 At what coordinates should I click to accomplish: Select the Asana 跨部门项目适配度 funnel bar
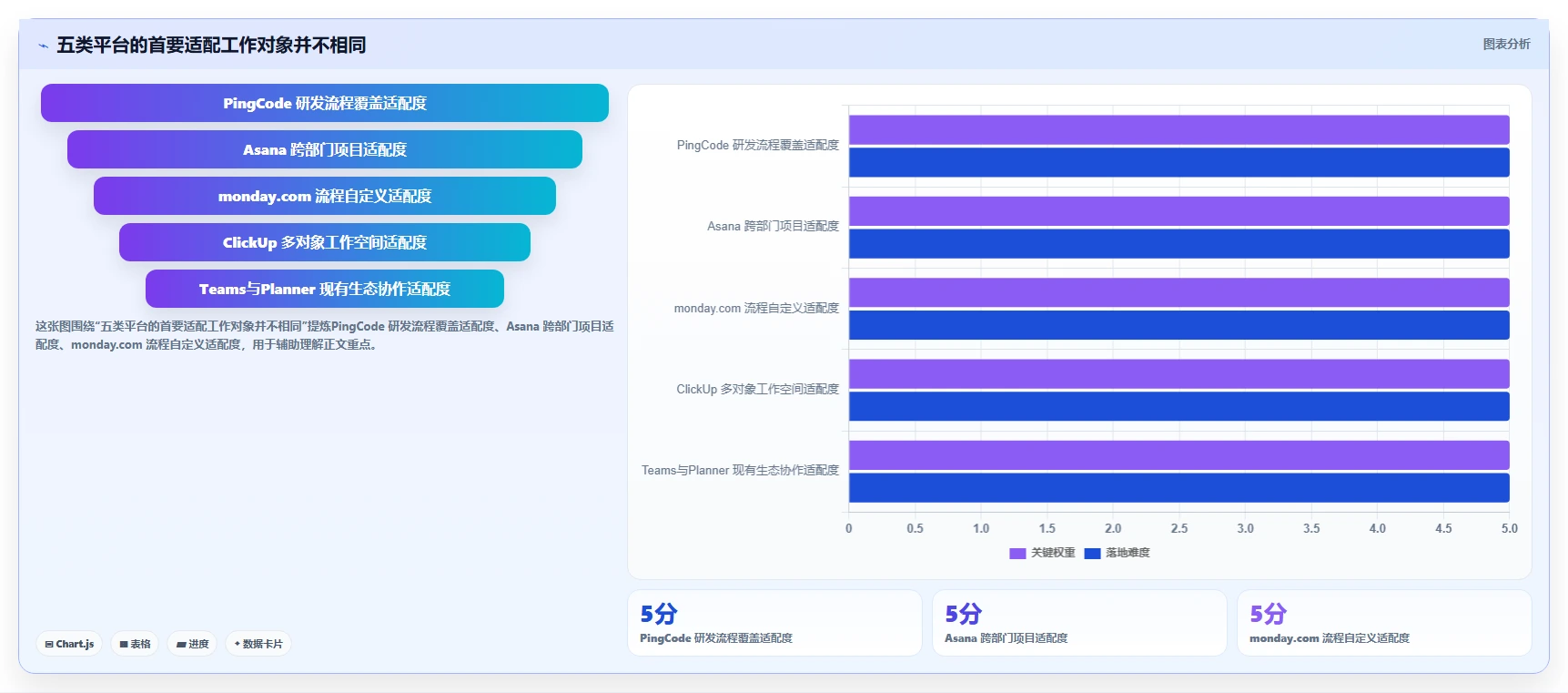[x=325, y=149]
